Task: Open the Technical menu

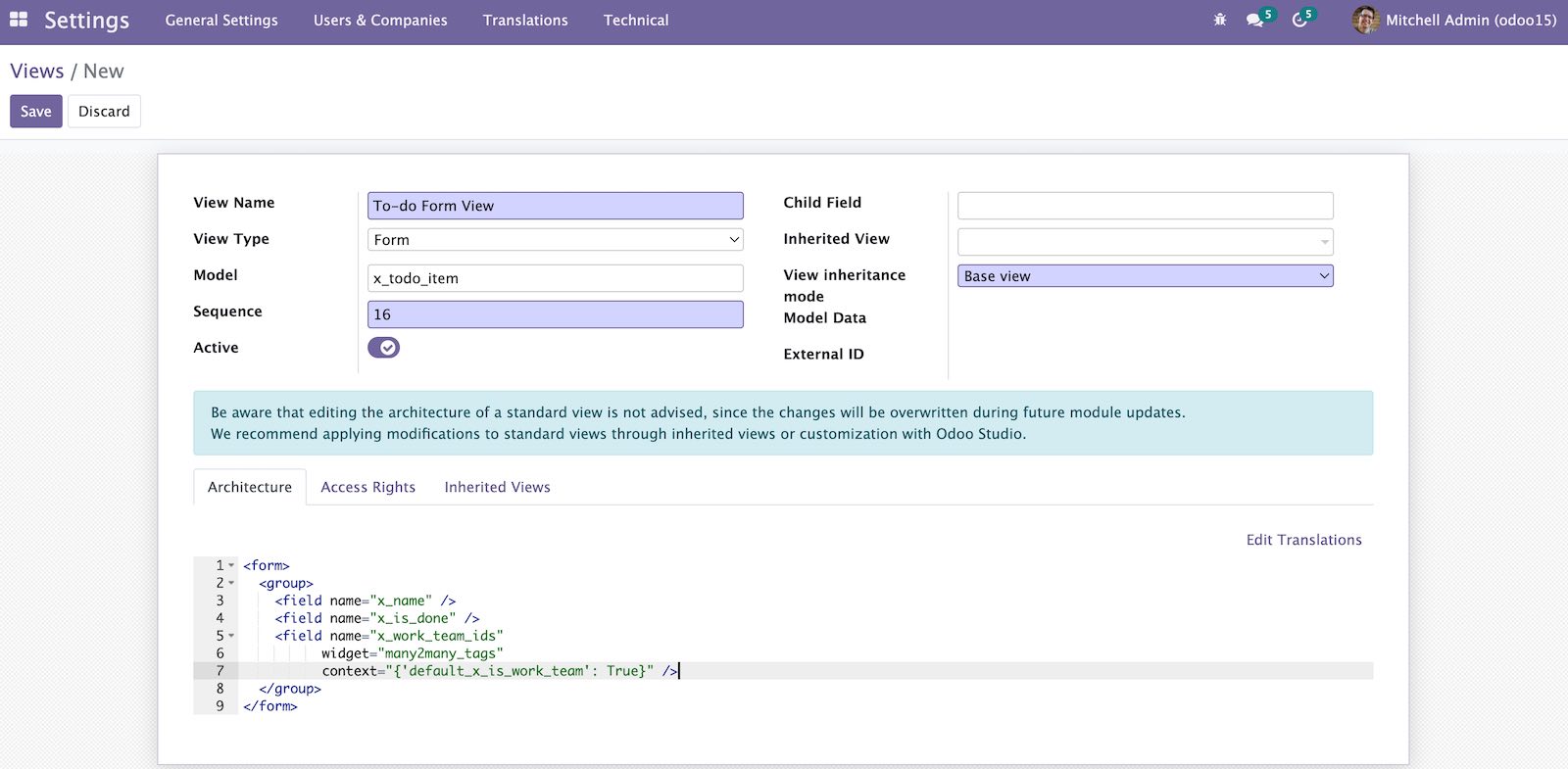Action: (x=636, y=20)
